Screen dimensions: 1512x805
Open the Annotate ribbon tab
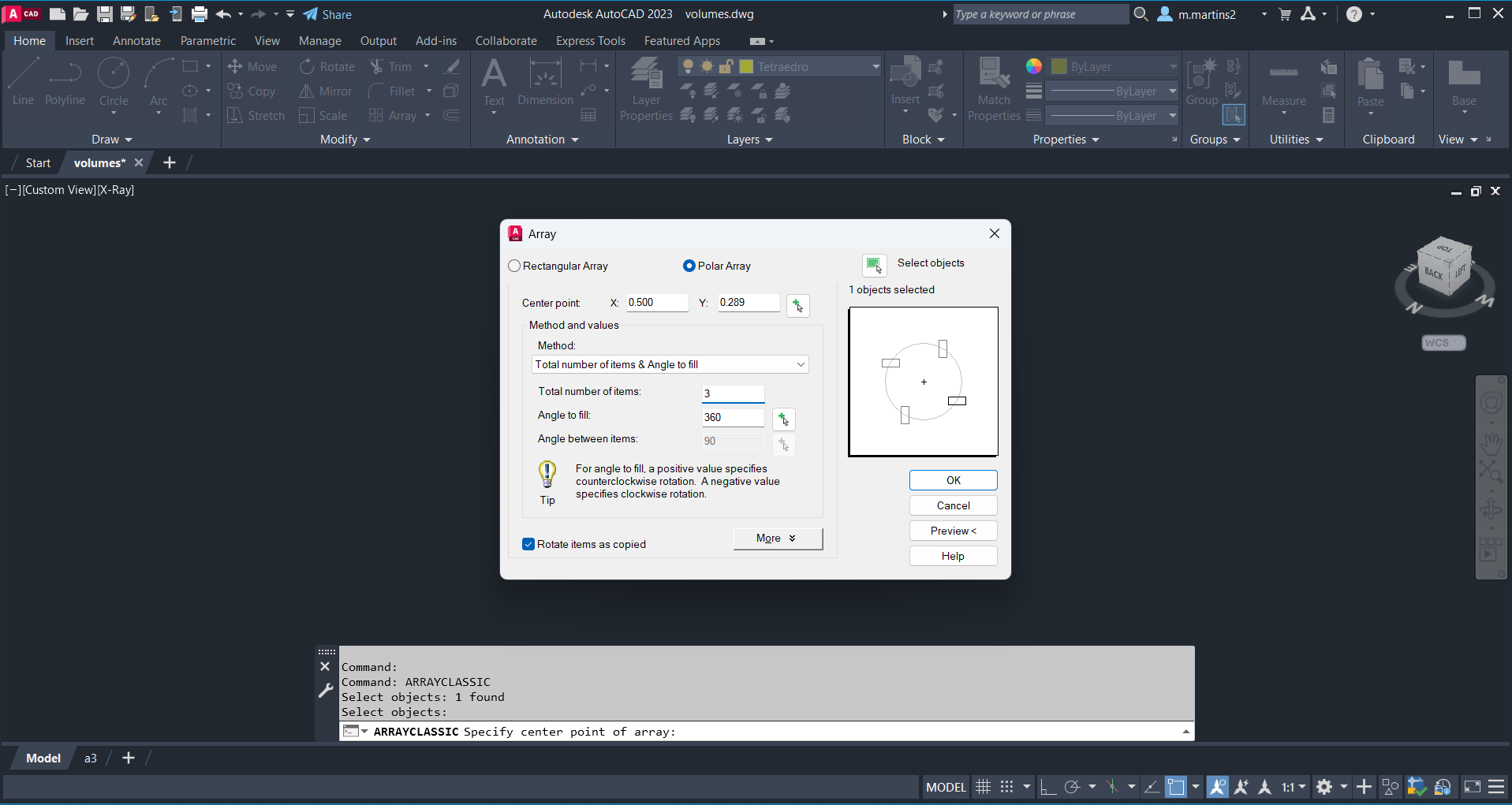tap(136, 41)
